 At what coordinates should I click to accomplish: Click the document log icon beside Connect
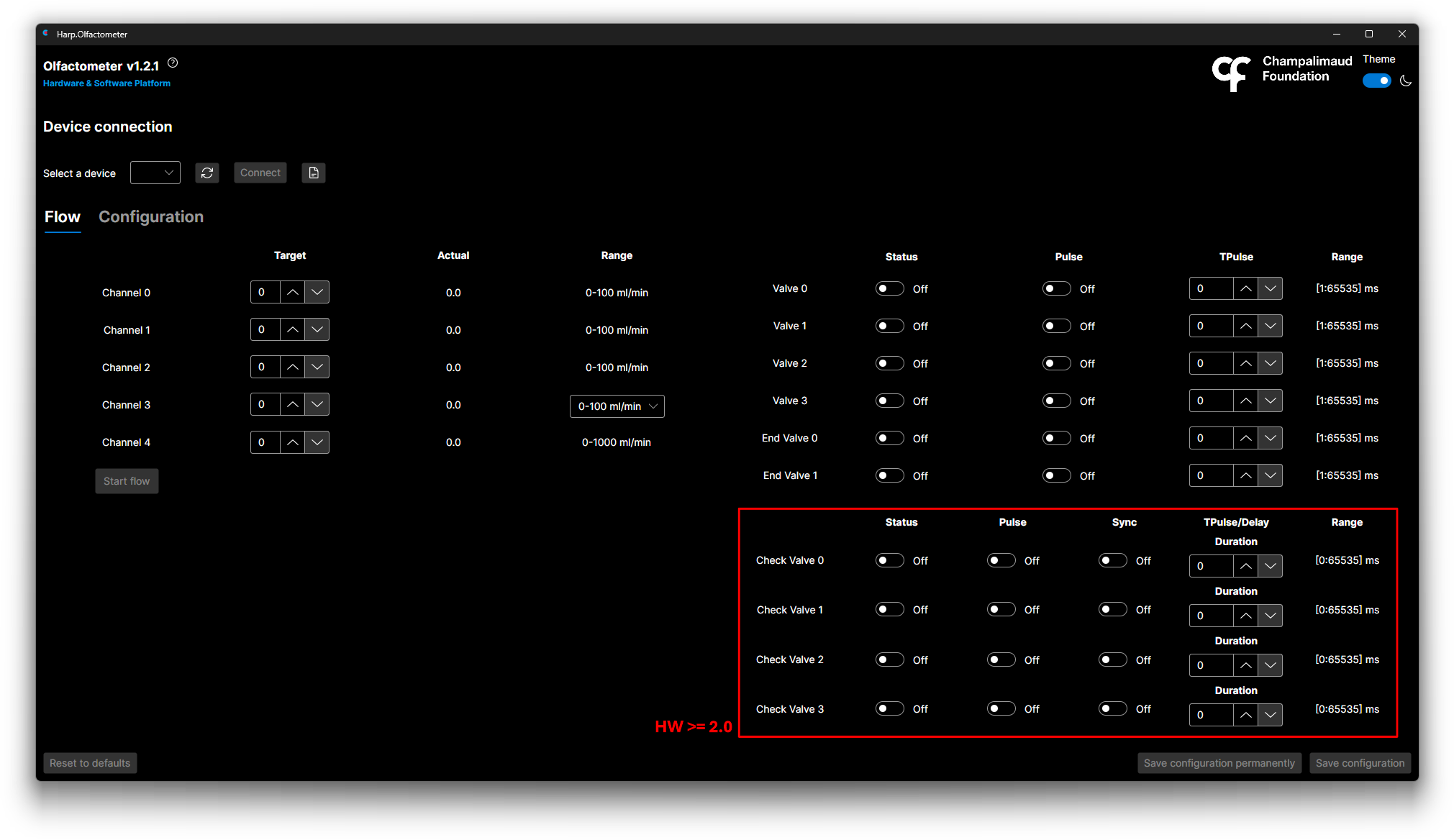point(314,173)
